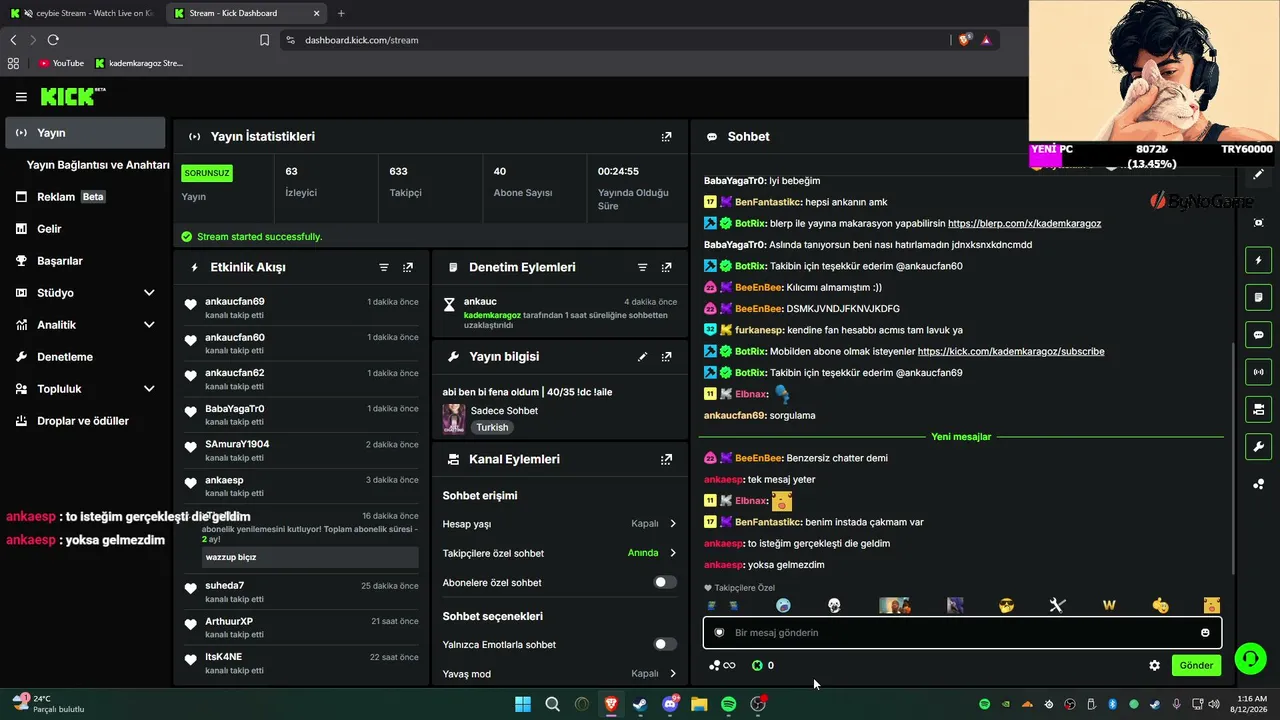
Task: Toggle moderation log document widget in right sidebar
Action: [1258, 297]
